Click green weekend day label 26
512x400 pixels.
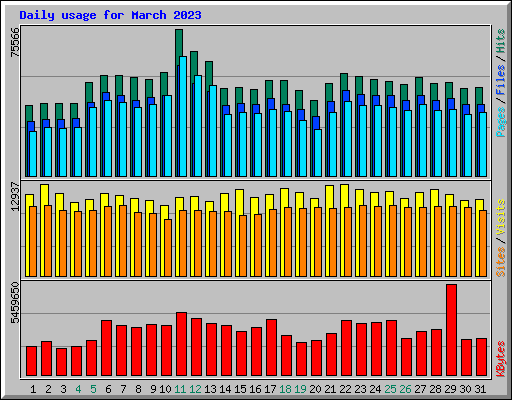tap(405, 389)
